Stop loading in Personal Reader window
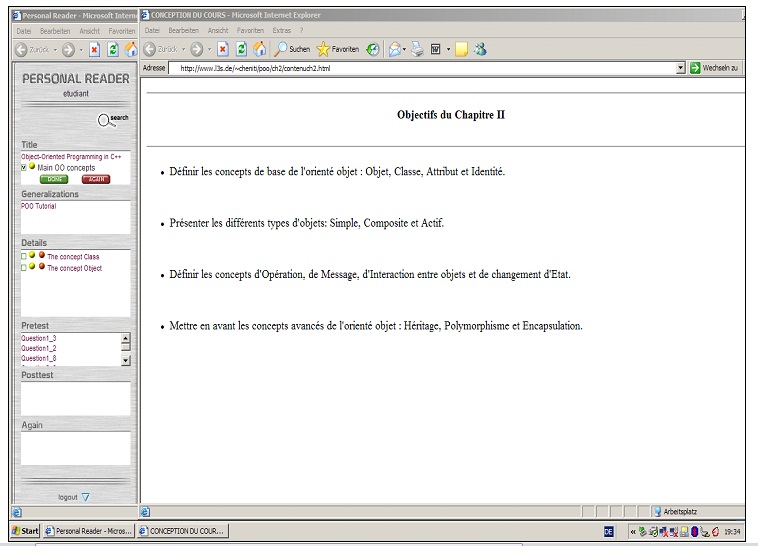Viewport: 761px width, 552px height. 95,50
